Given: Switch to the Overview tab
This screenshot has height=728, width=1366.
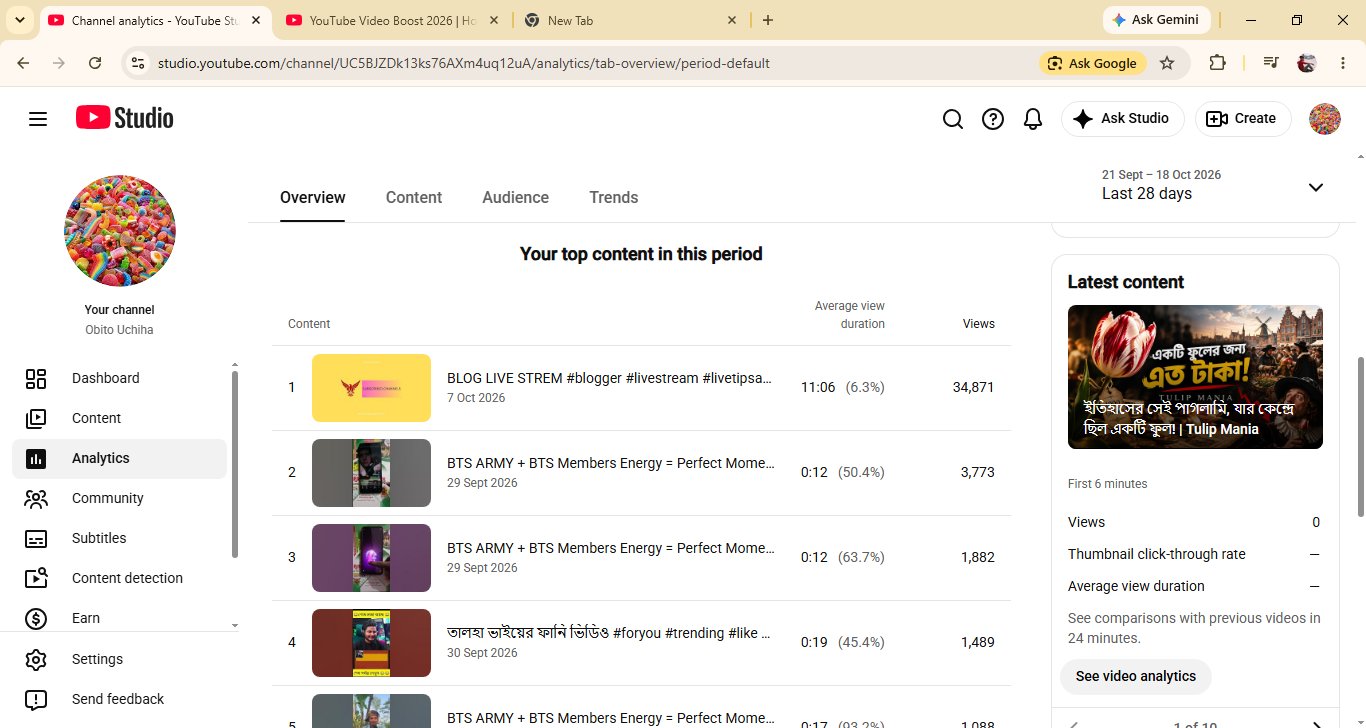Looking at the screenshot, I should coord(313,198).
